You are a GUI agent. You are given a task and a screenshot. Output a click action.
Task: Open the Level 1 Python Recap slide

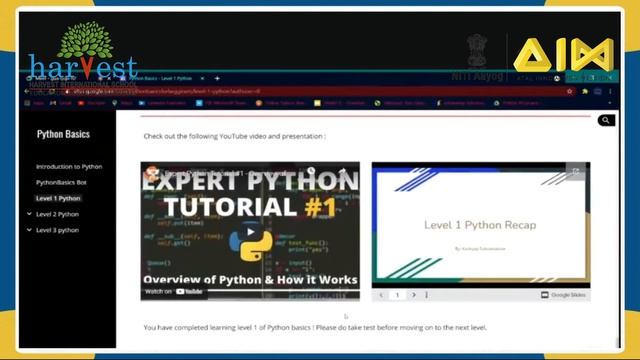click(481, 225)
